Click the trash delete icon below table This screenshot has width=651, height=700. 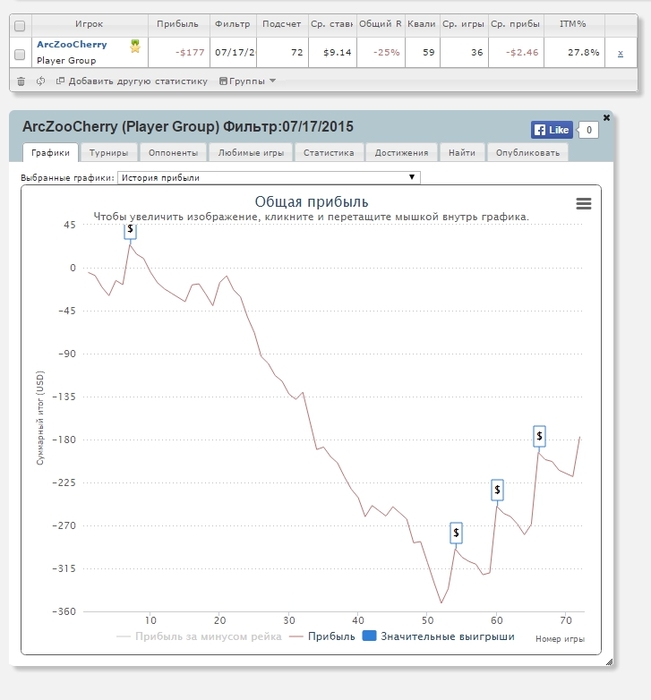[21, 81]
